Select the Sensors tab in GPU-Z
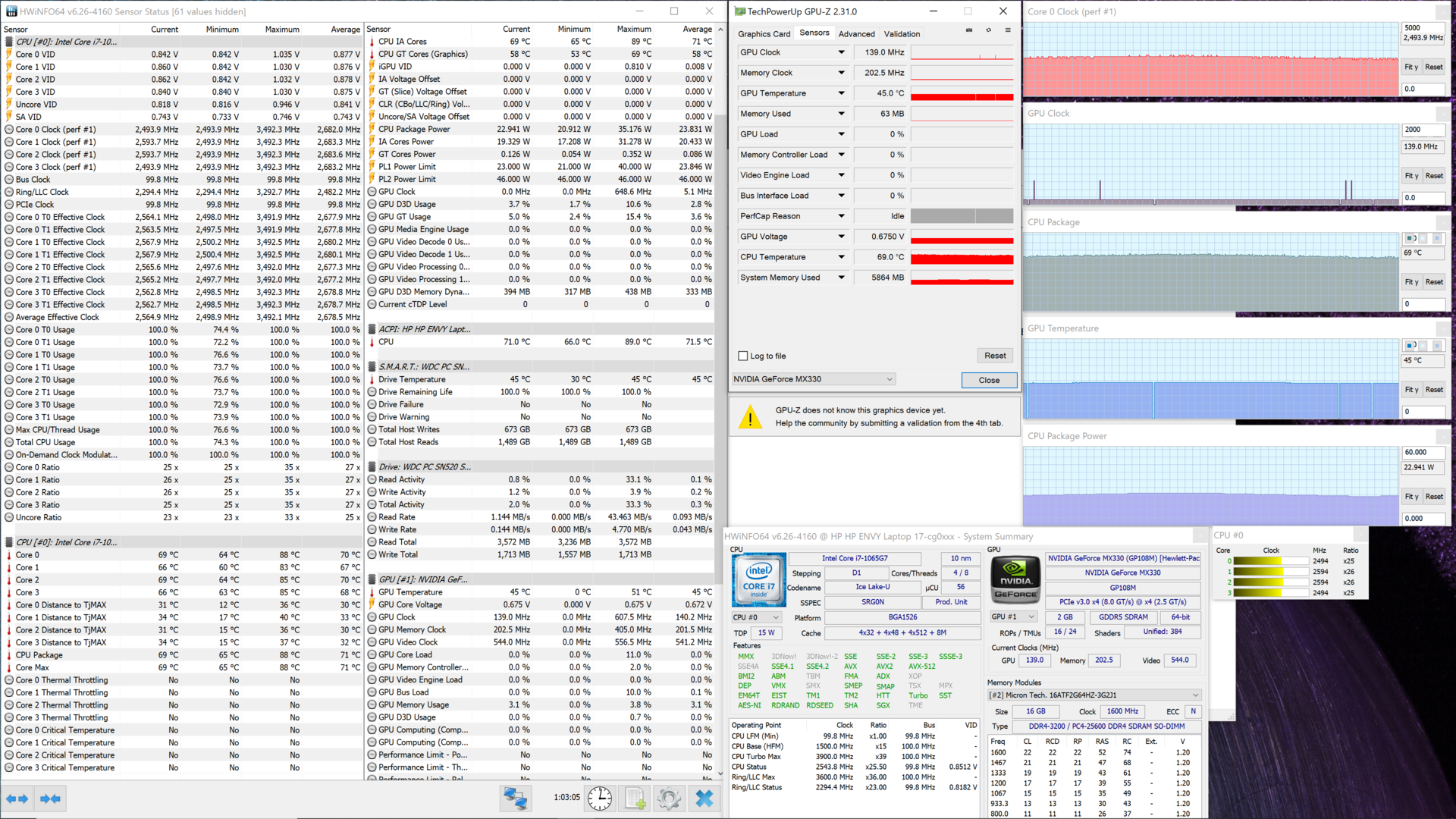 click(814, 33)
